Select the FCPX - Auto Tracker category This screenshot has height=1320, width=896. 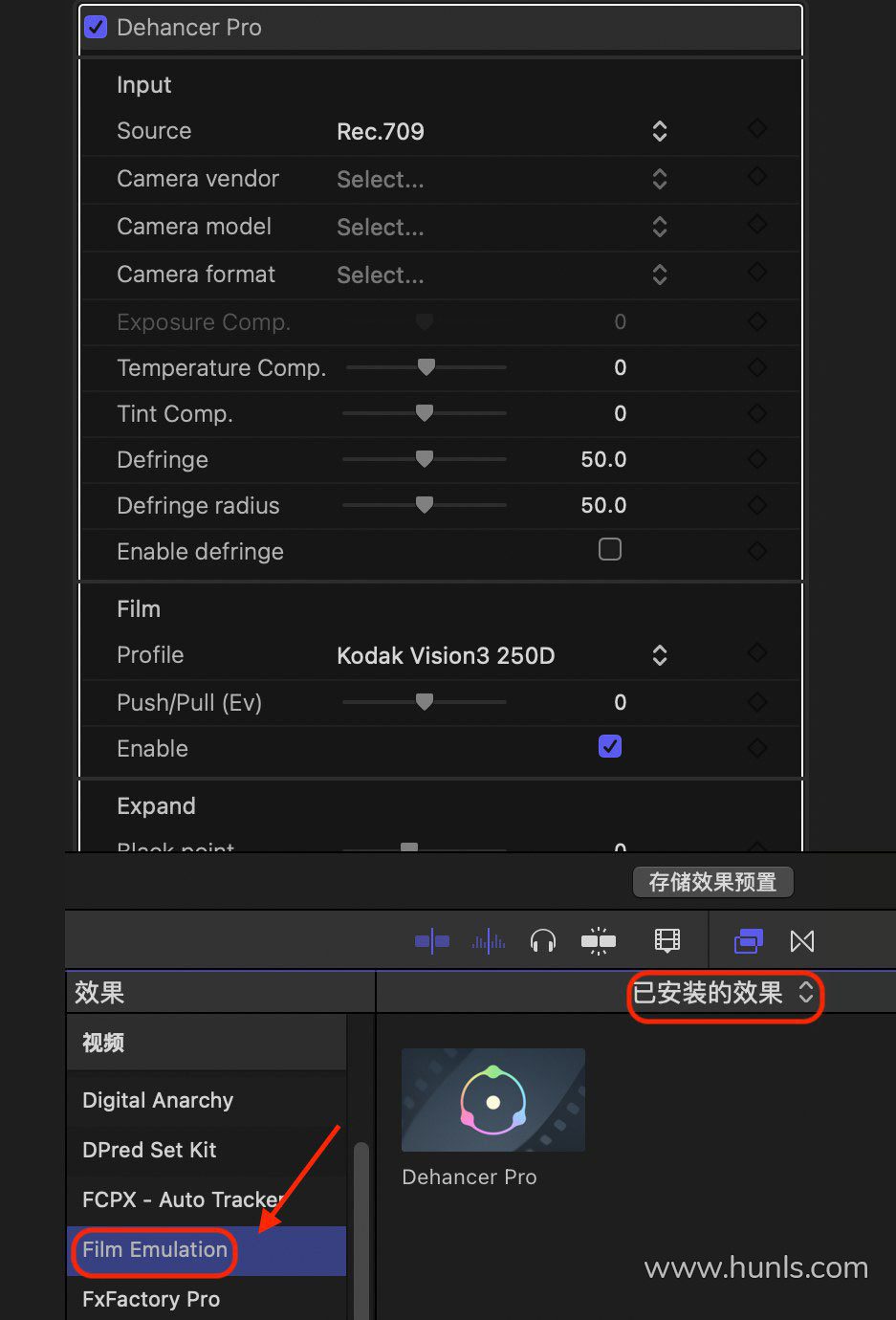207,1199
